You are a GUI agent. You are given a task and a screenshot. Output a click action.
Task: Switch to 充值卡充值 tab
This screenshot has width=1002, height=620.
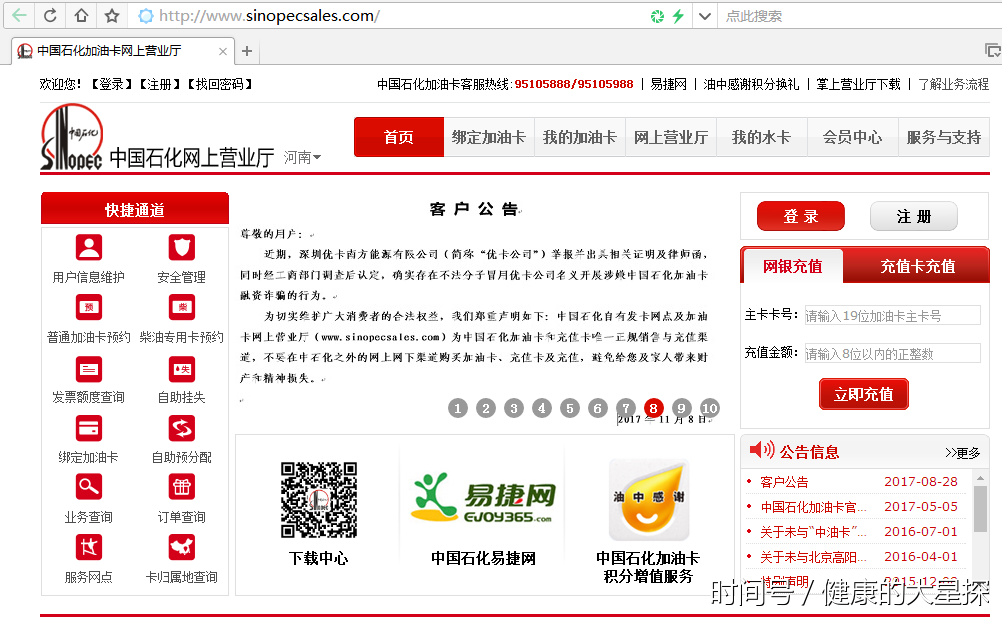click(x=917, y=266)
